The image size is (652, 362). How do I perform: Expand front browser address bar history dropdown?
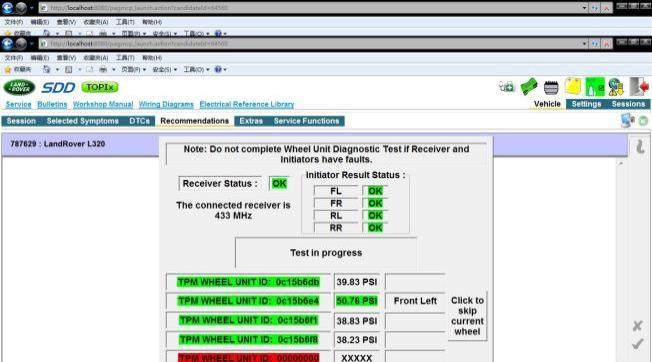(585, 44)
